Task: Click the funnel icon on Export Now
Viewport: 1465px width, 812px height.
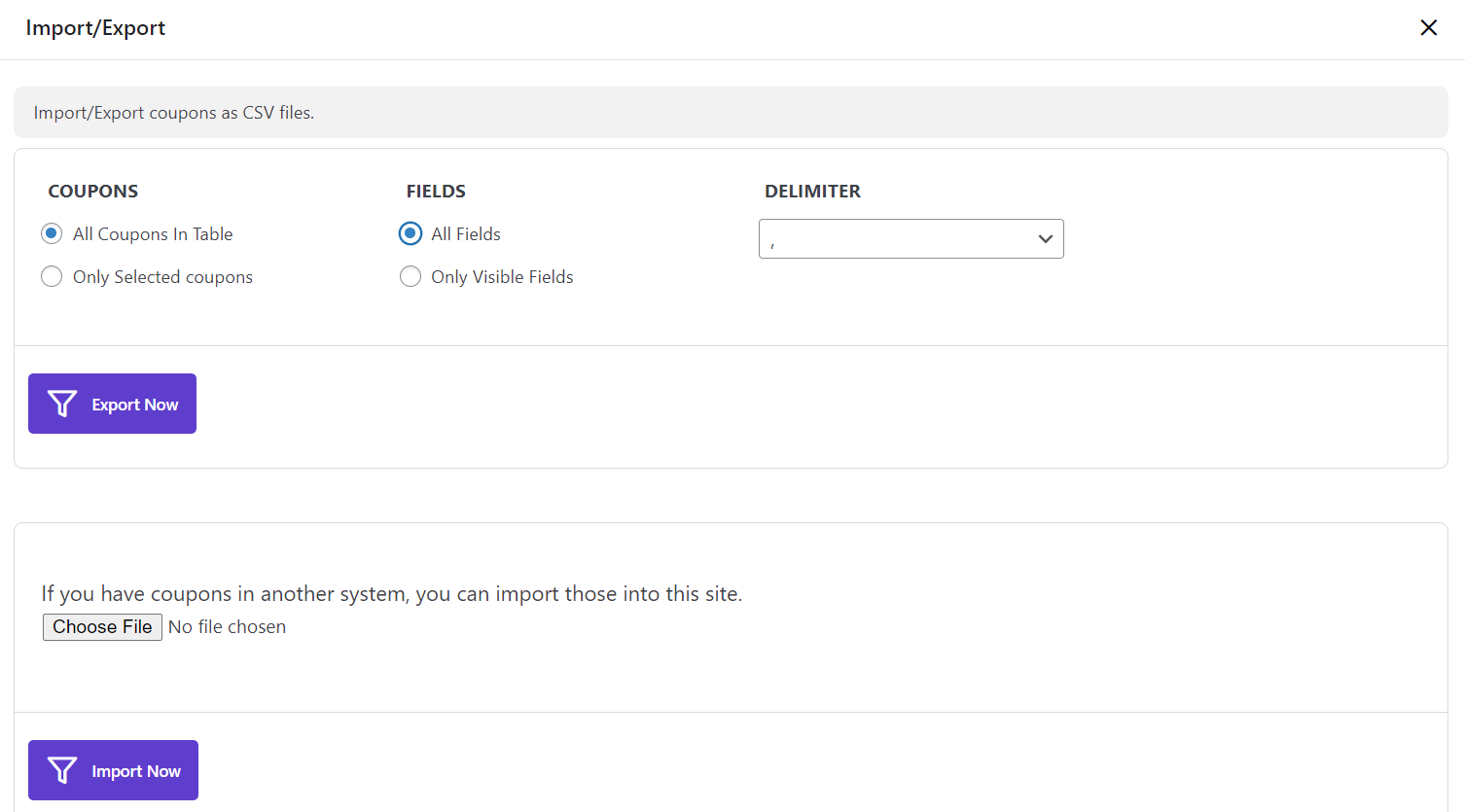Action: click(x=62, y=404)
